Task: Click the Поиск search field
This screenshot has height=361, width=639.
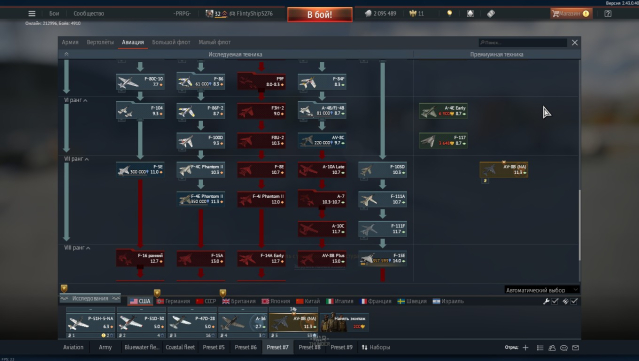Action: [x=523, y=42]
